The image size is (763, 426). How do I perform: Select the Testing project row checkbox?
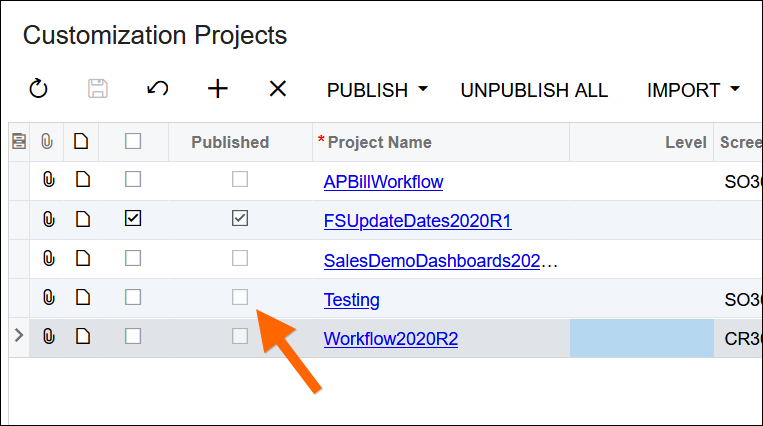tap(133, 297)
